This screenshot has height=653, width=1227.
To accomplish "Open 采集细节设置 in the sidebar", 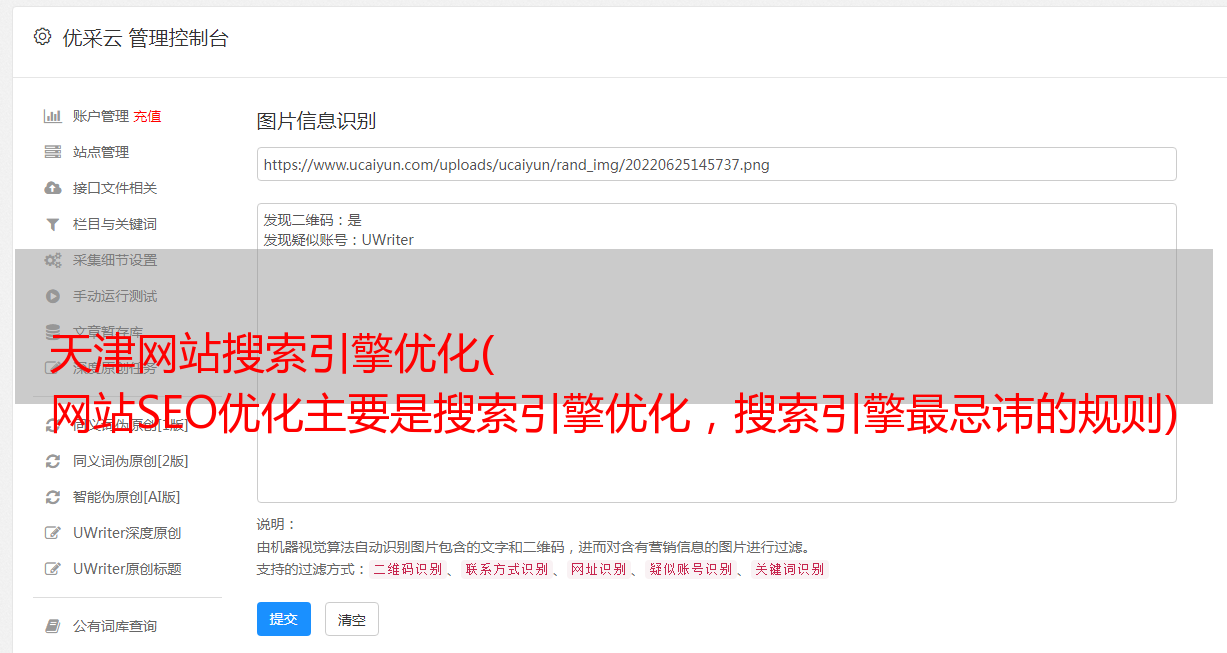I will click(x=115, y=260).
